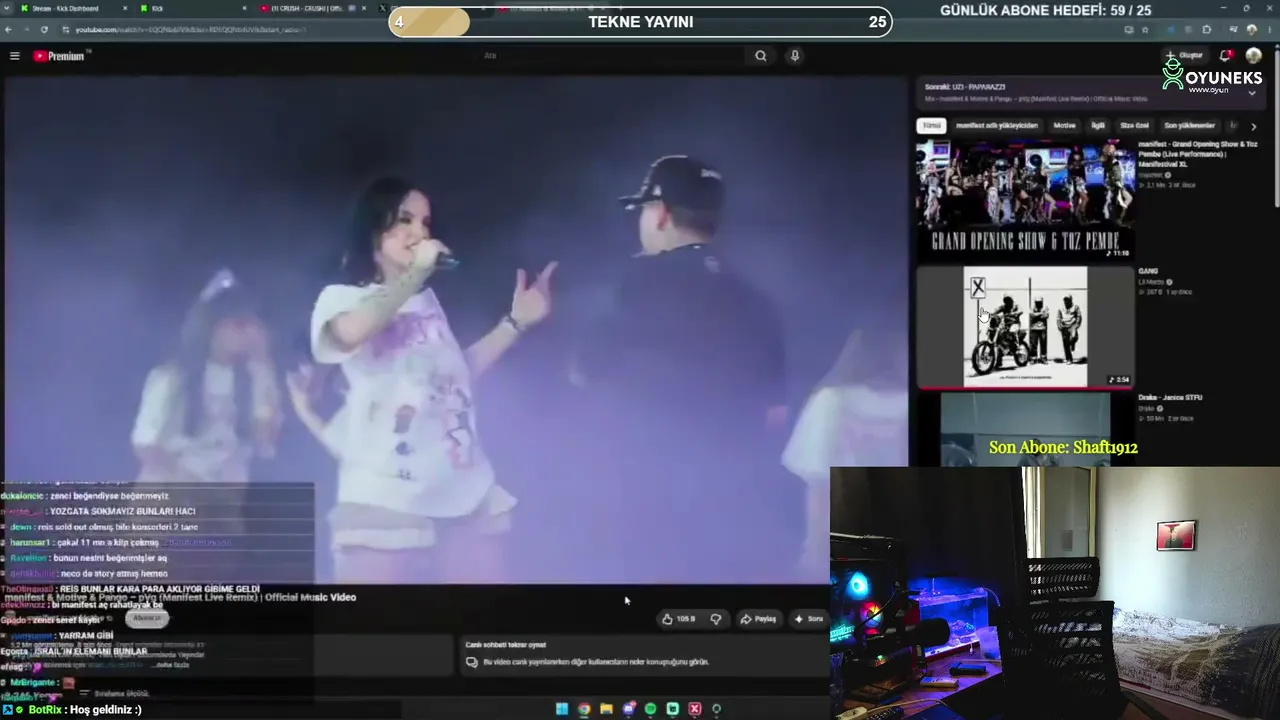Click the Sor ask button

[809, 619]
